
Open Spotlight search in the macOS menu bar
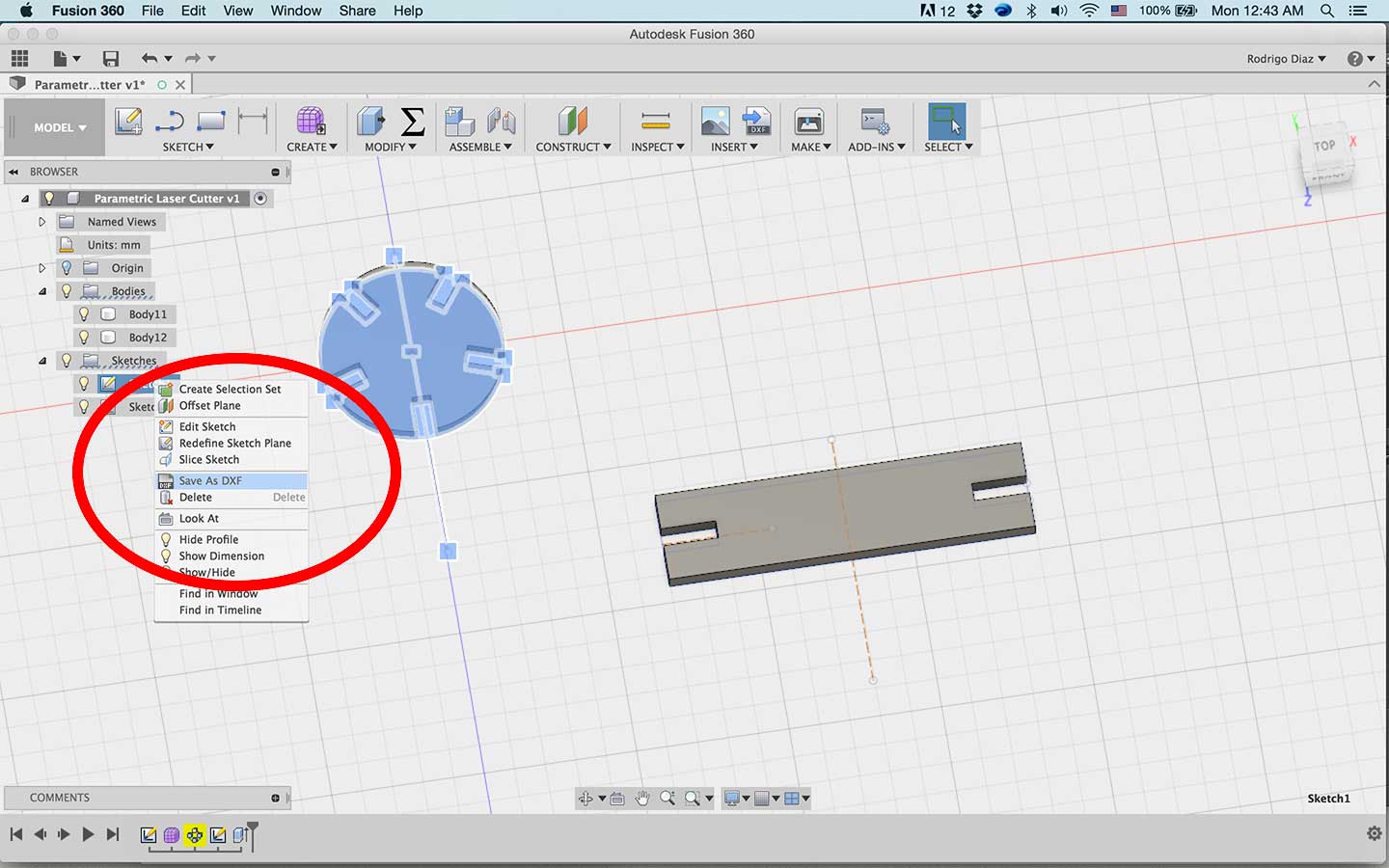[x=1327, y=11]
